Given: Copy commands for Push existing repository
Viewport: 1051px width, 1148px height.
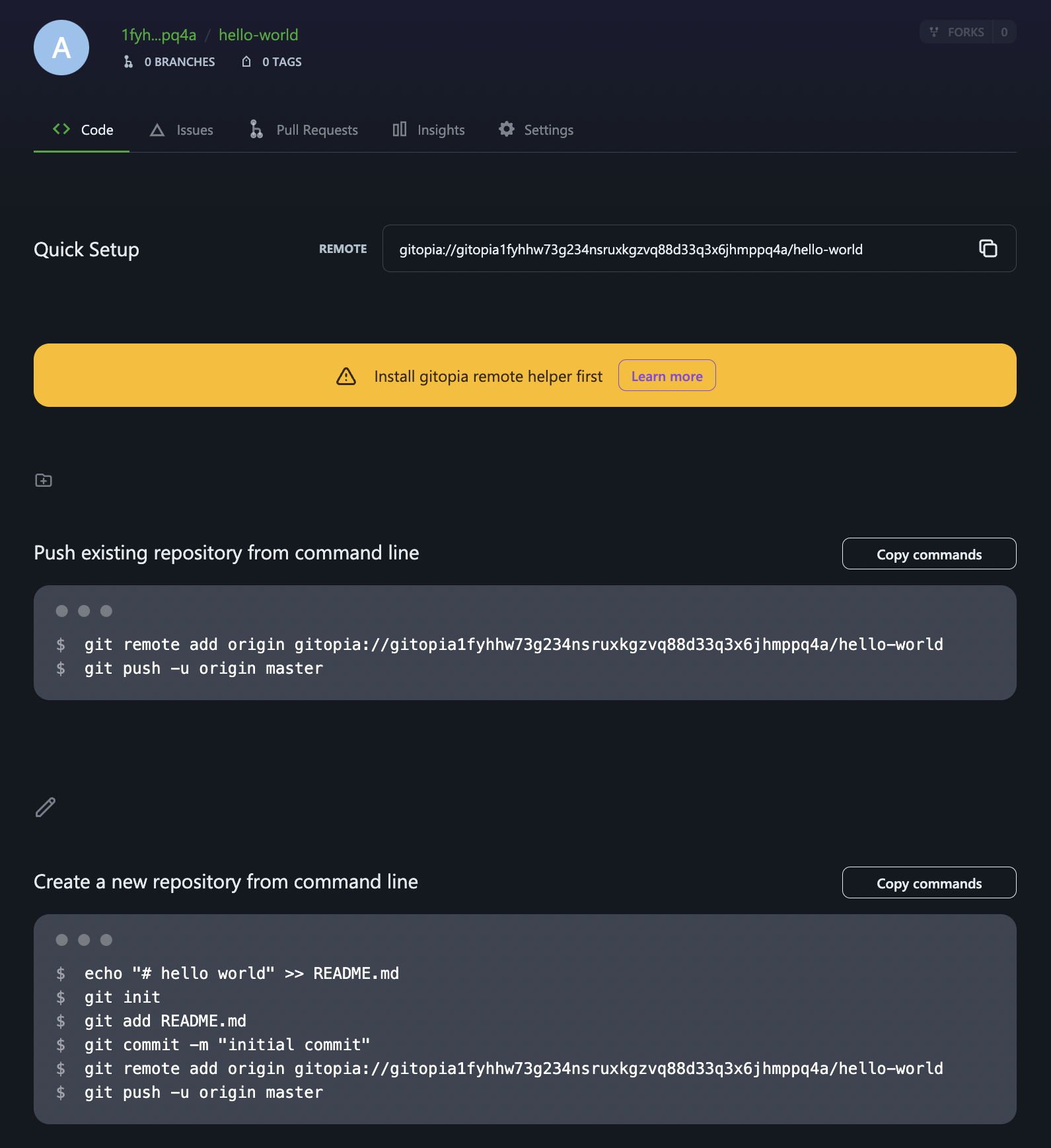Looking at the screenshot, I should point(929,554).
